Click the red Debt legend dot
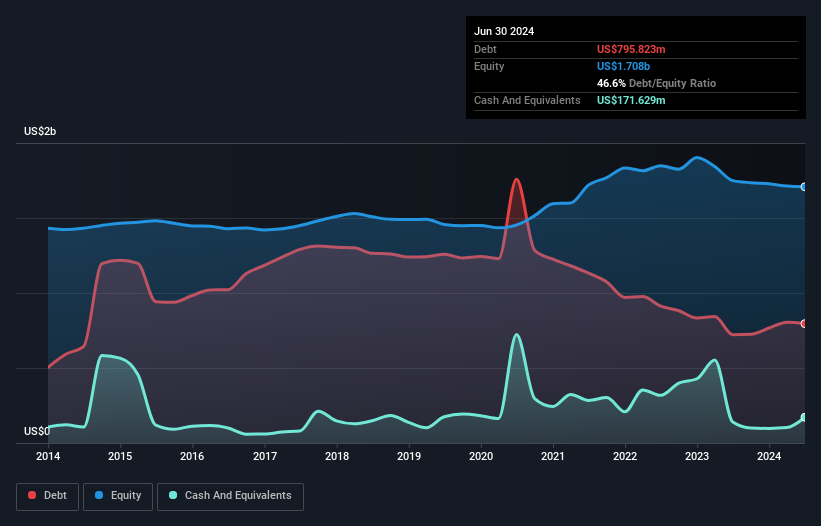Image resolution: width=821 pixels, height=526 pixels. 32,495
